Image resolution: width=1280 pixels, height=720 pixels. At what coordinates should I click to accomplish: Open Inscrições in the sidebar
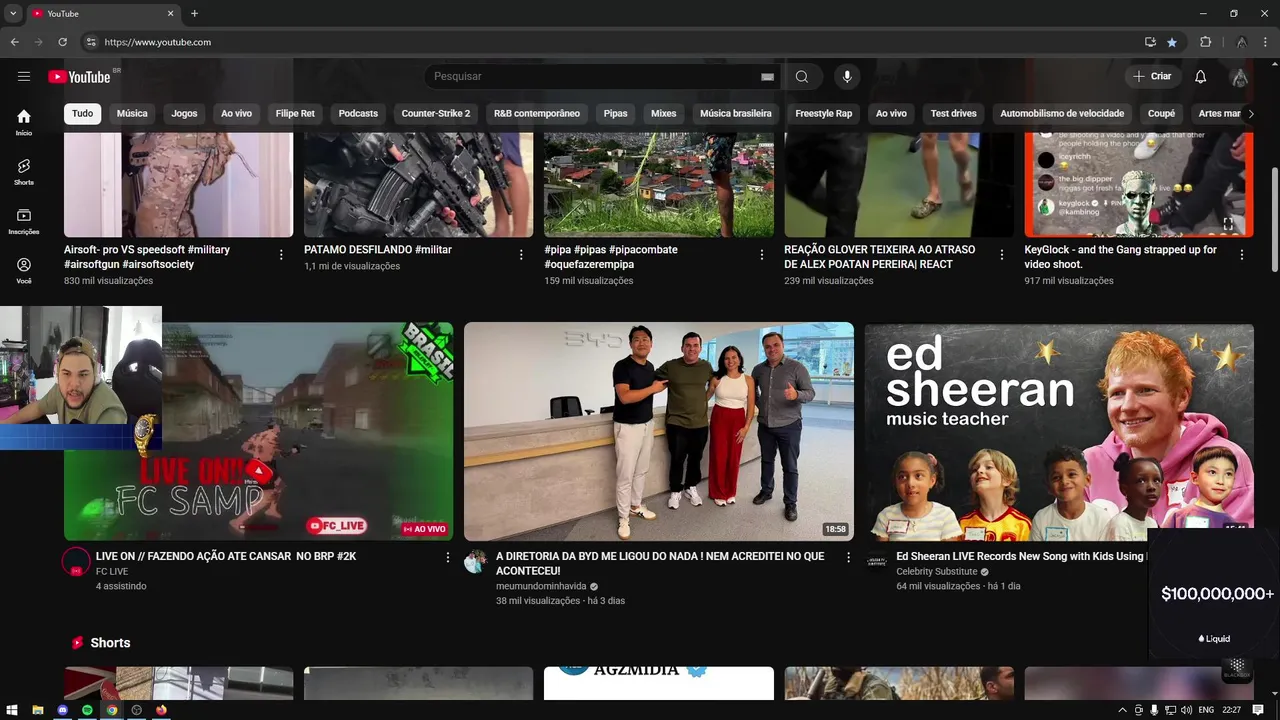[24, 222]
